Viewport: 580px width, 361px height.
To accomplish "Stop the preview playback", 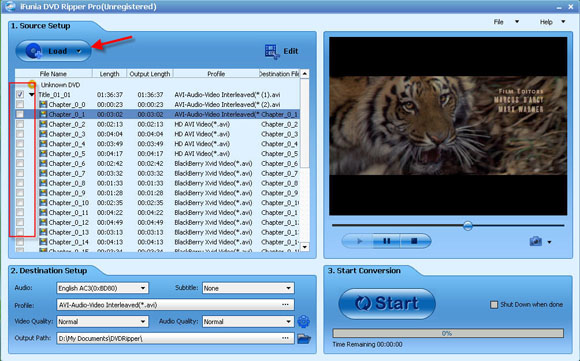I will [415, 241].
